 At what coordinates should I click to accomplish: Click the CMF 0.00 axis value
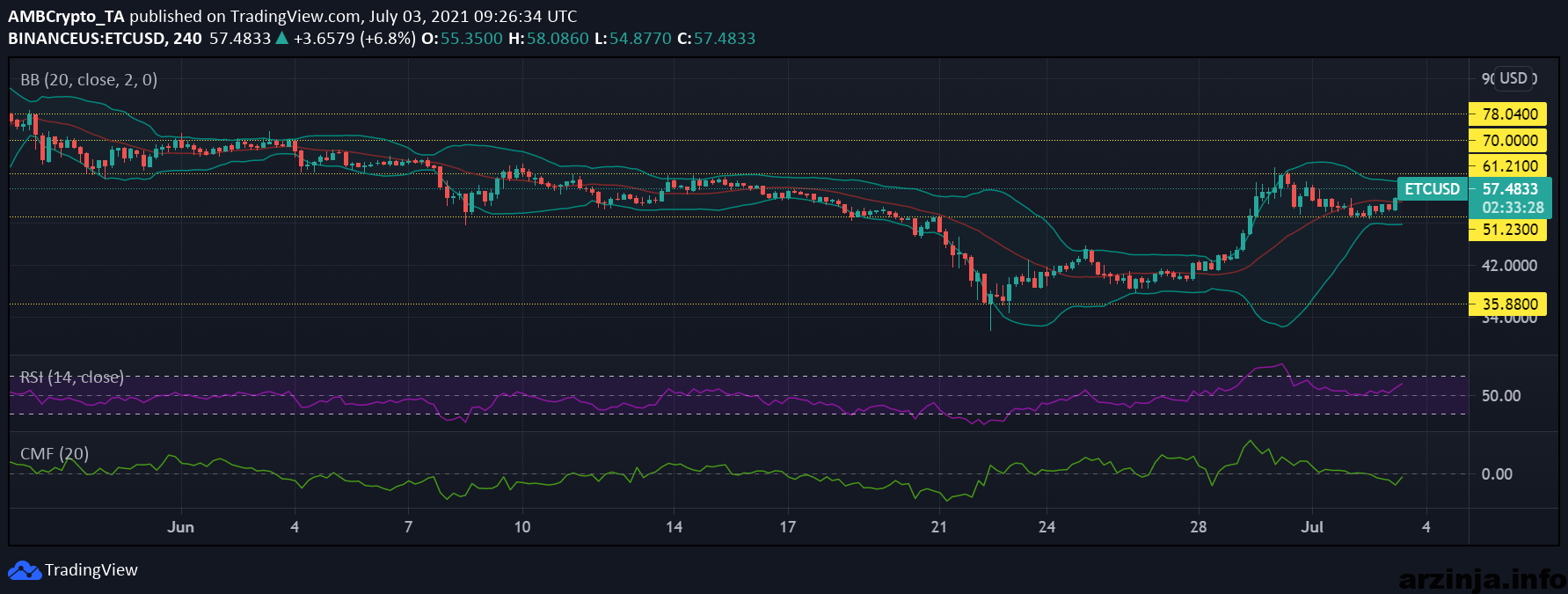1497,473
